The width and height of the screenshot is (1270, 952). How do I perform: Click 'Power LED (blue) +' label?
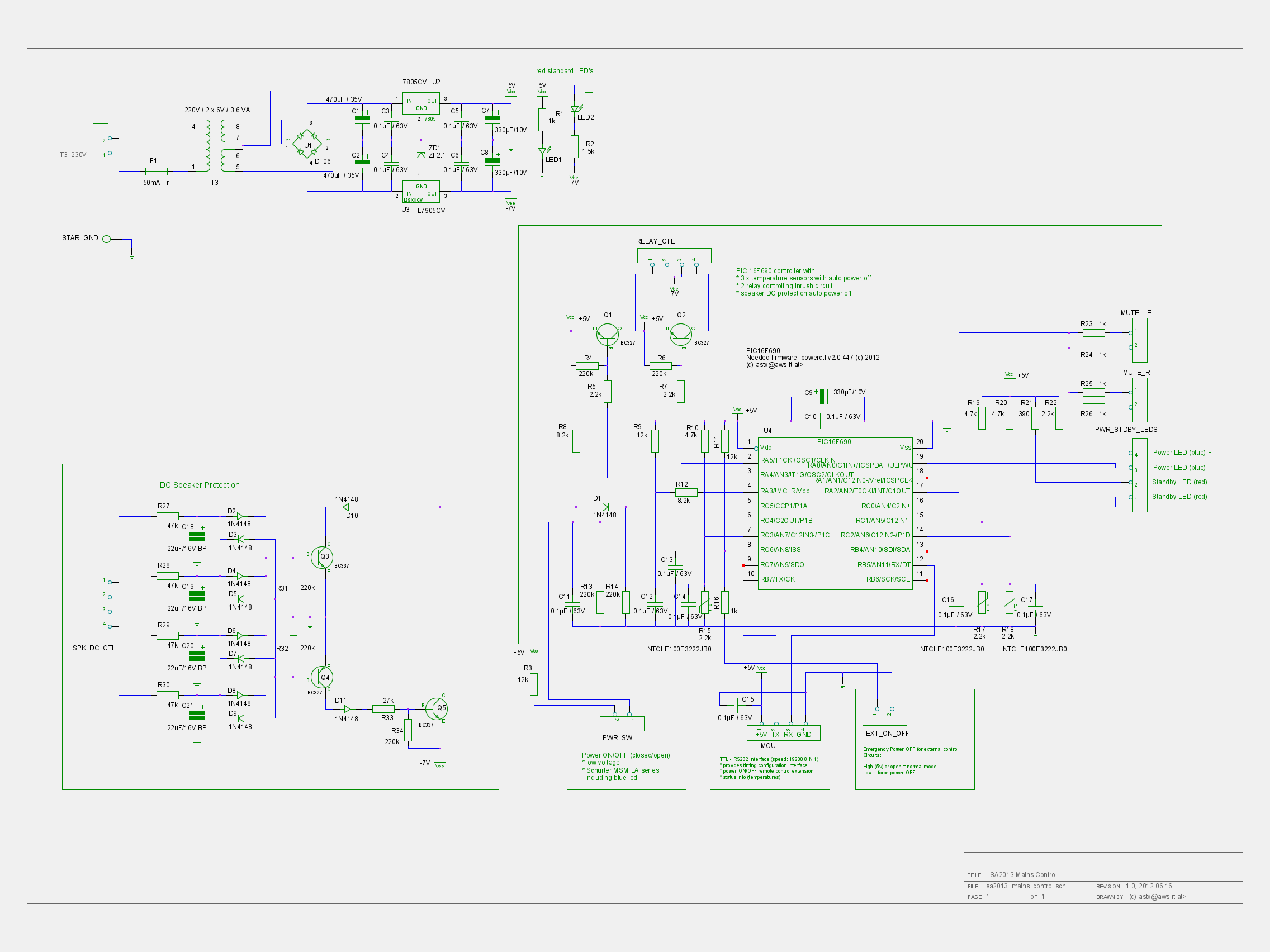click(1182, 453)
